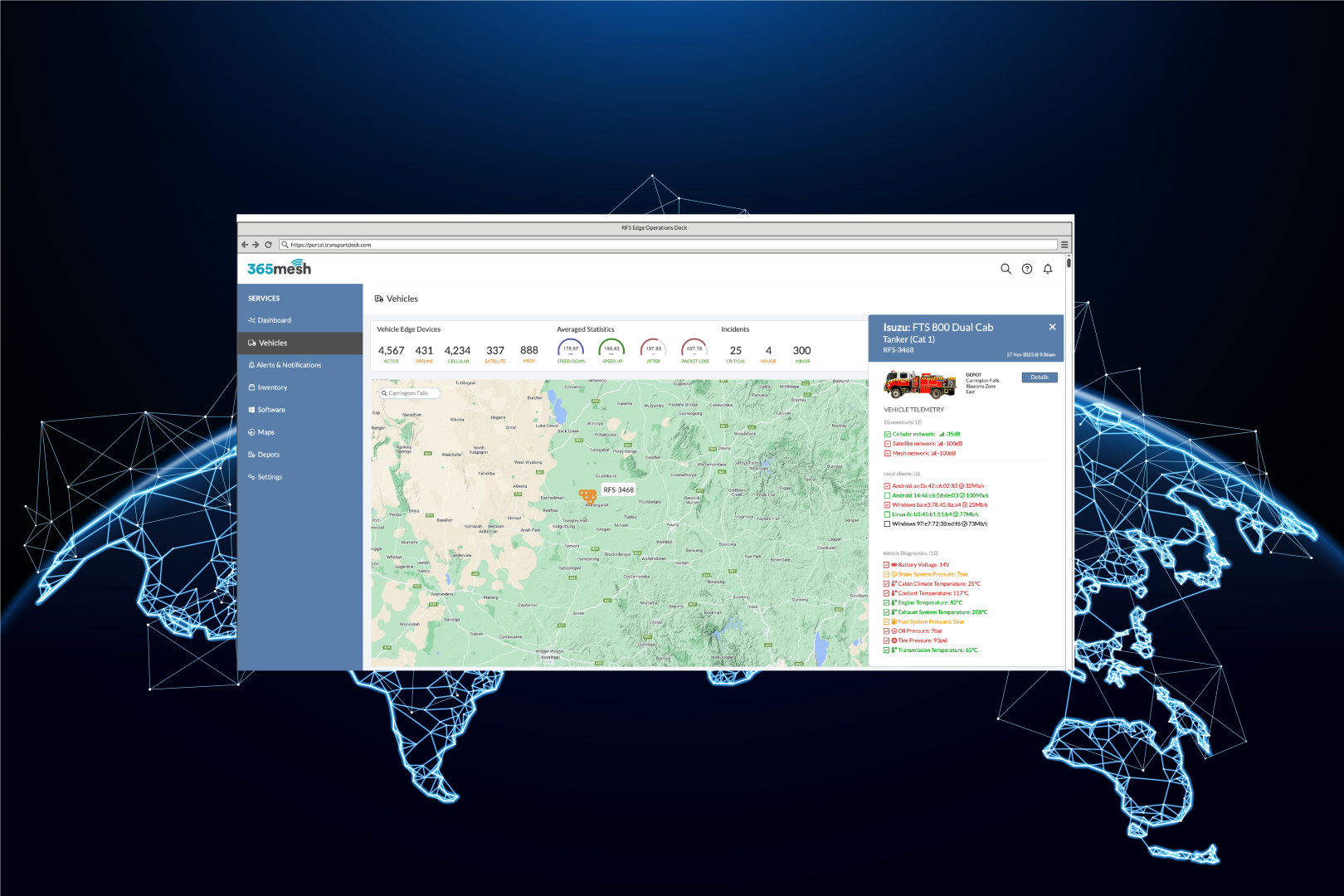Open the browser hamburger menu
Screen dimensions: 1344x896
(1064, 245)
